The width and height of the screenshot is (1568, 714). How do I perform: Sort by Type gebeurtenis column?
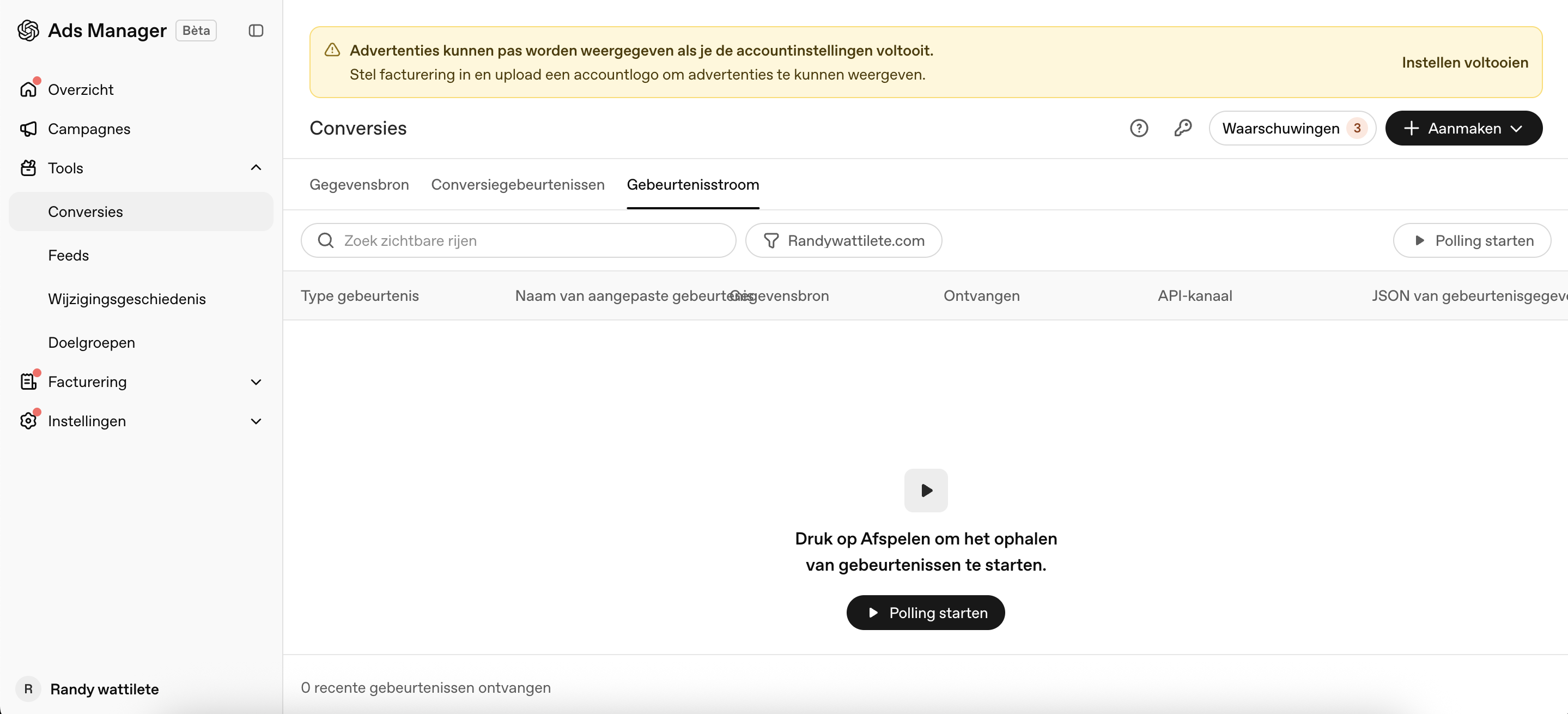coord(360,296)
